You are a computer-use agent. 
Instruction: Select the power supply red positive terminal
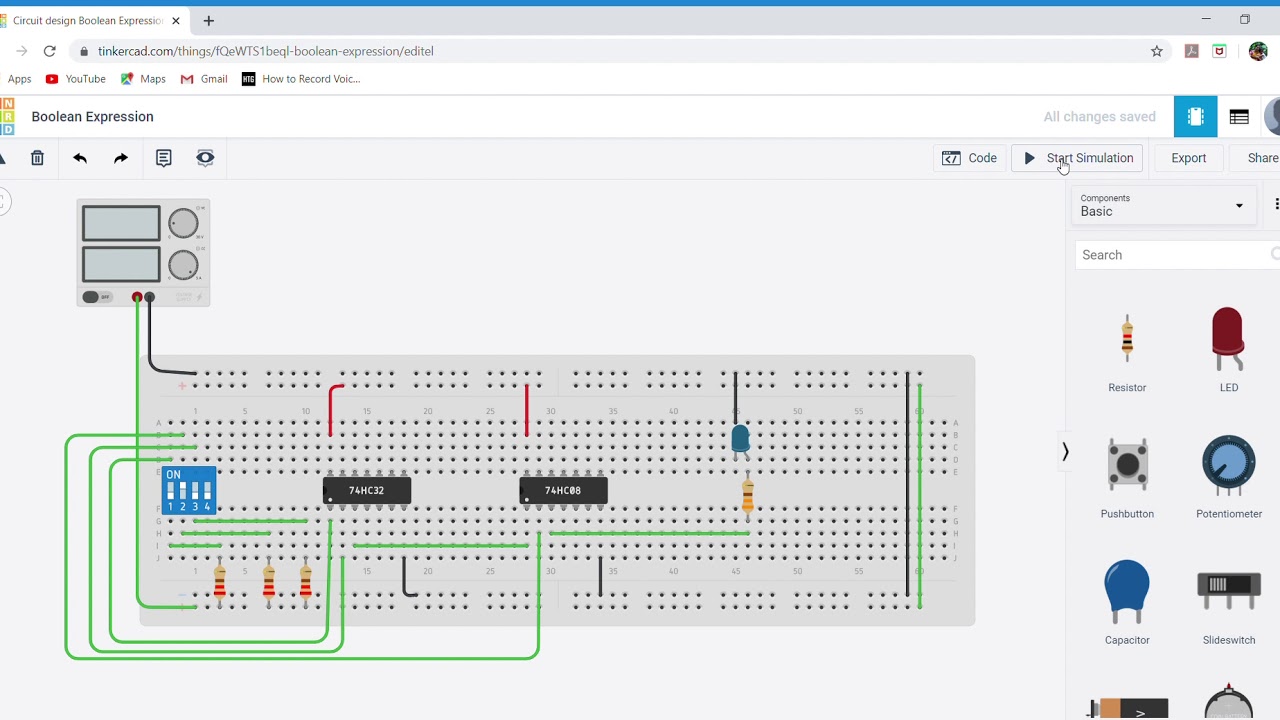click(x=137, y=297)
